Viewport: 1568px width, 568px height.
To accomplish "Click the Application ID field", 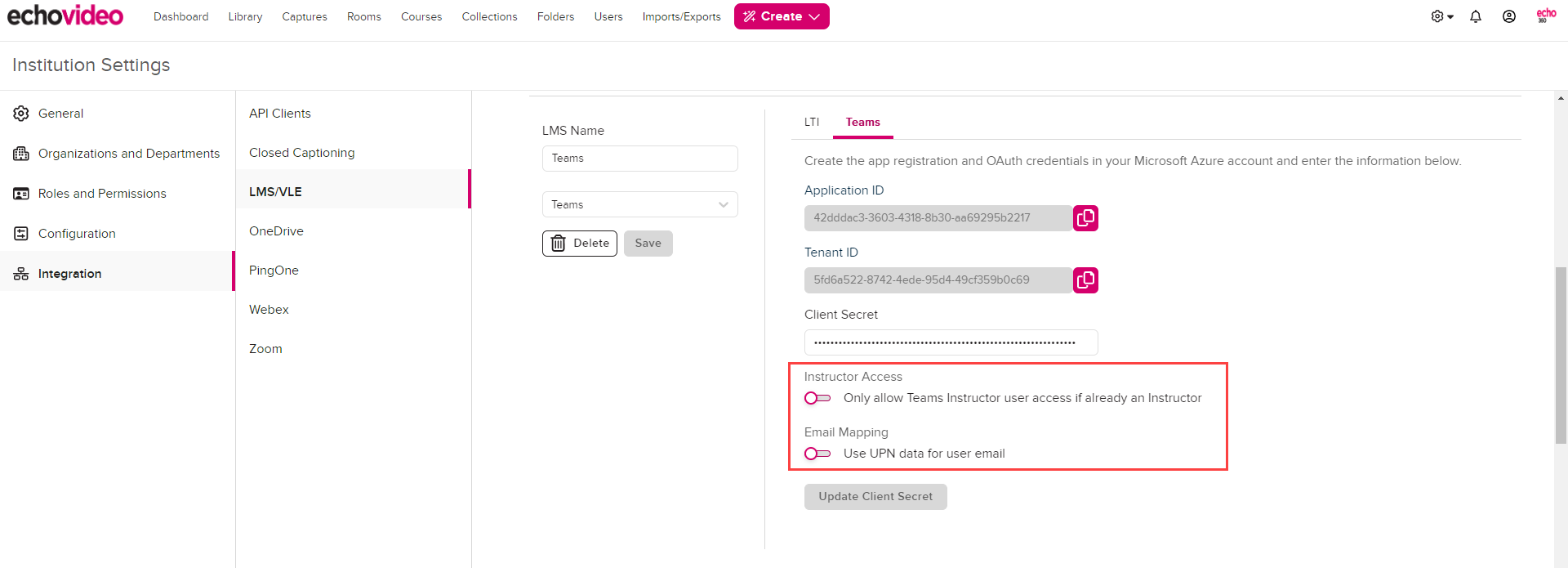I will [x=938, y=218].
